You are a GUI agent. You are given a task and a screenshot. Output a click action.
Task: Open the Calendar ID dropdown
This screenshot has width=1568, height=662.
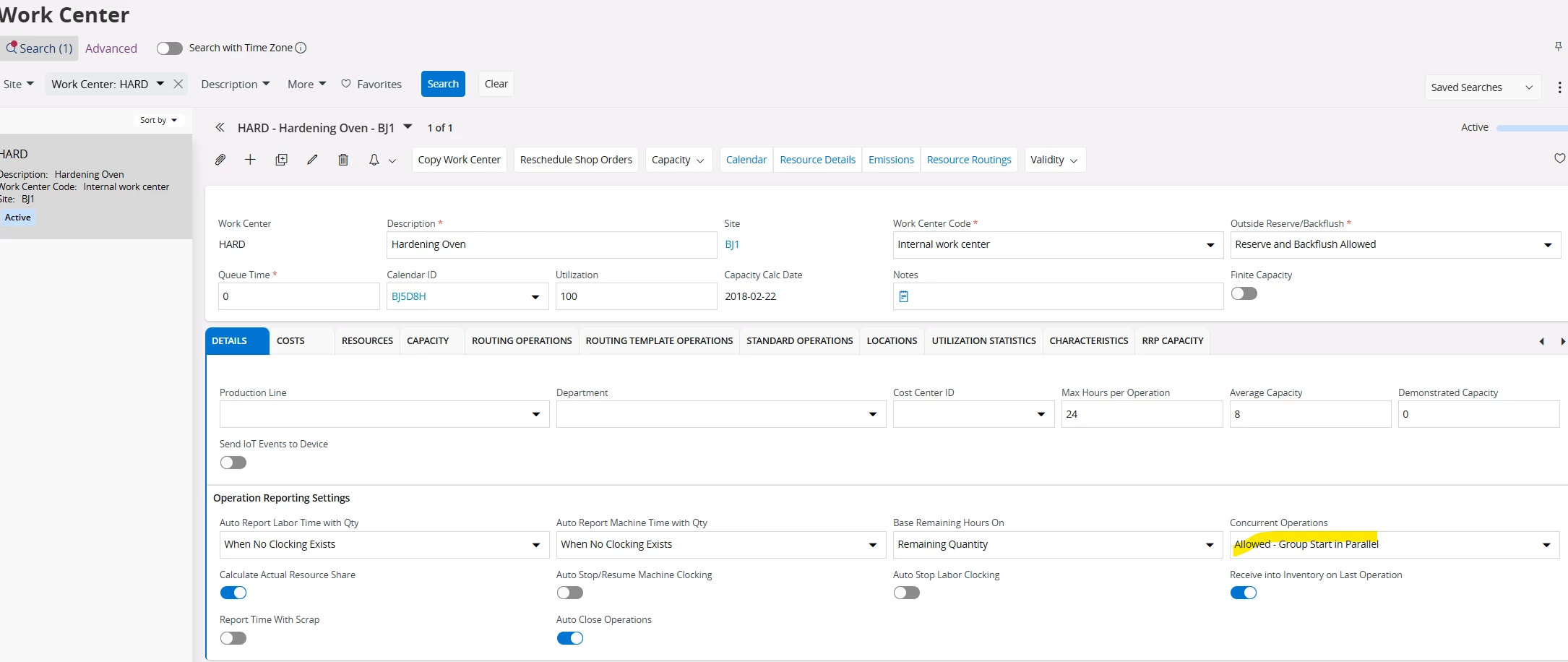535,297
